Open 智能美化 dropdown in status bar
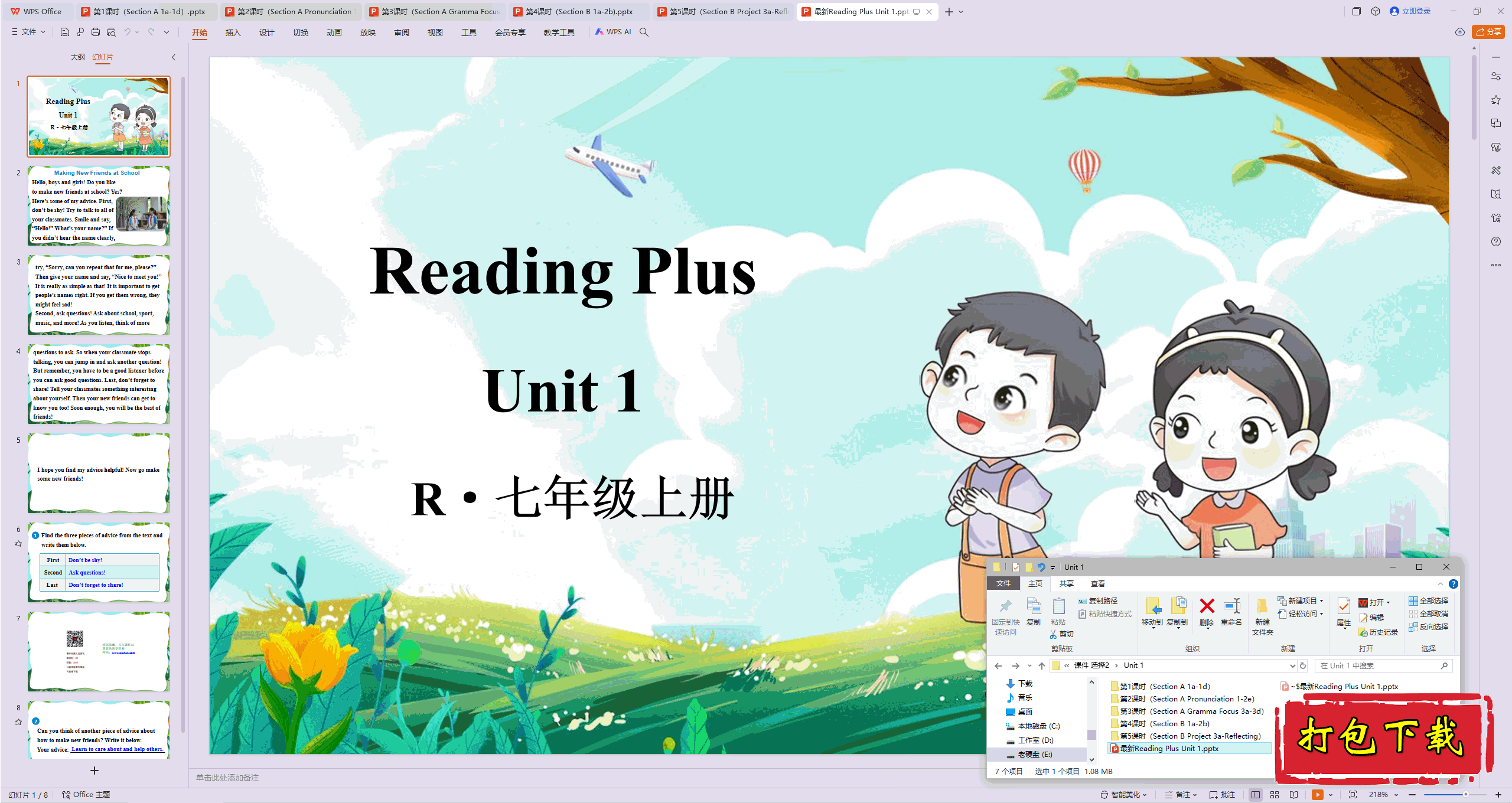The image size is (1512, 803). (1124, 795)
